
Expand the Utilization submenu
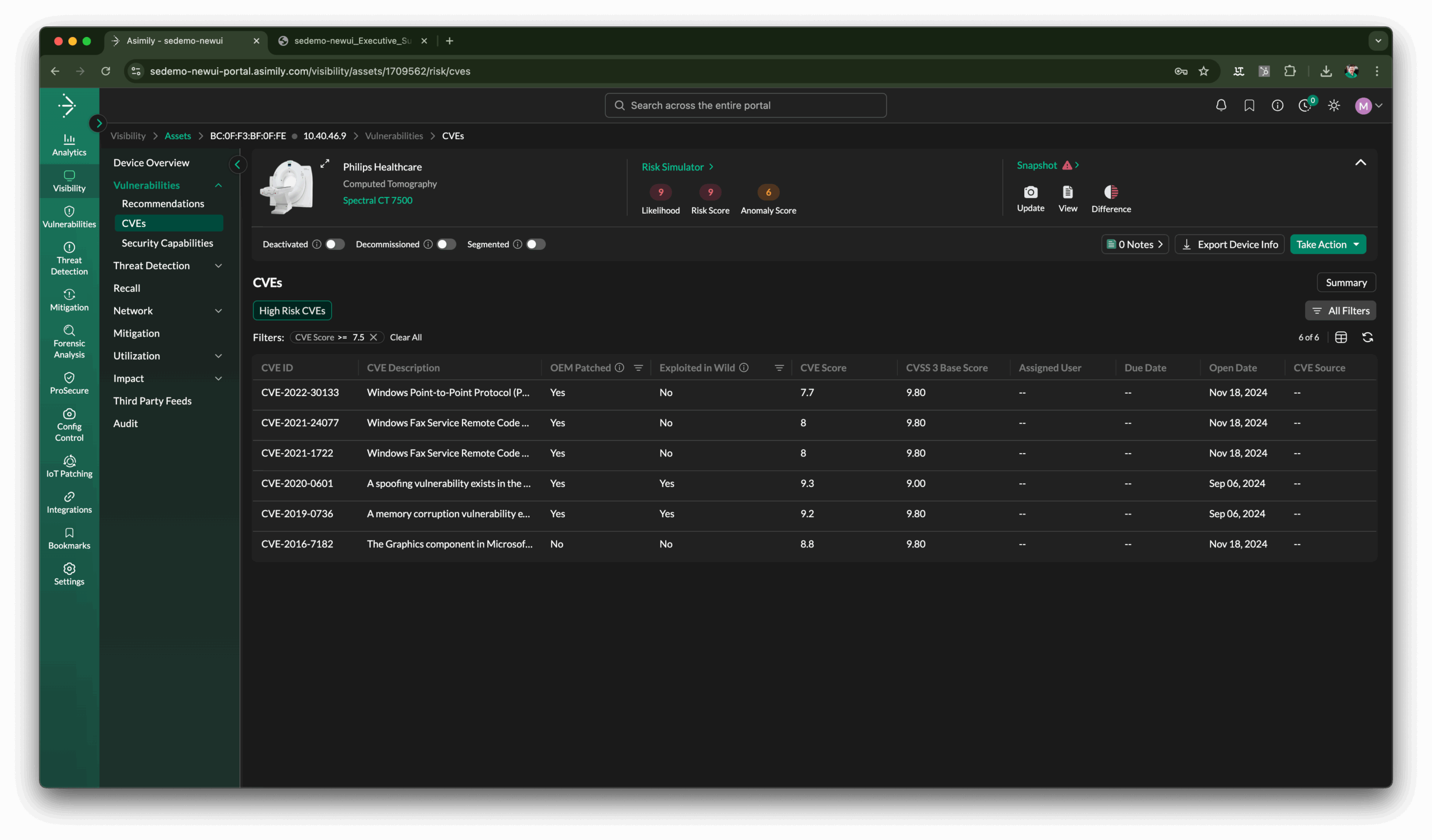(218, 356)
